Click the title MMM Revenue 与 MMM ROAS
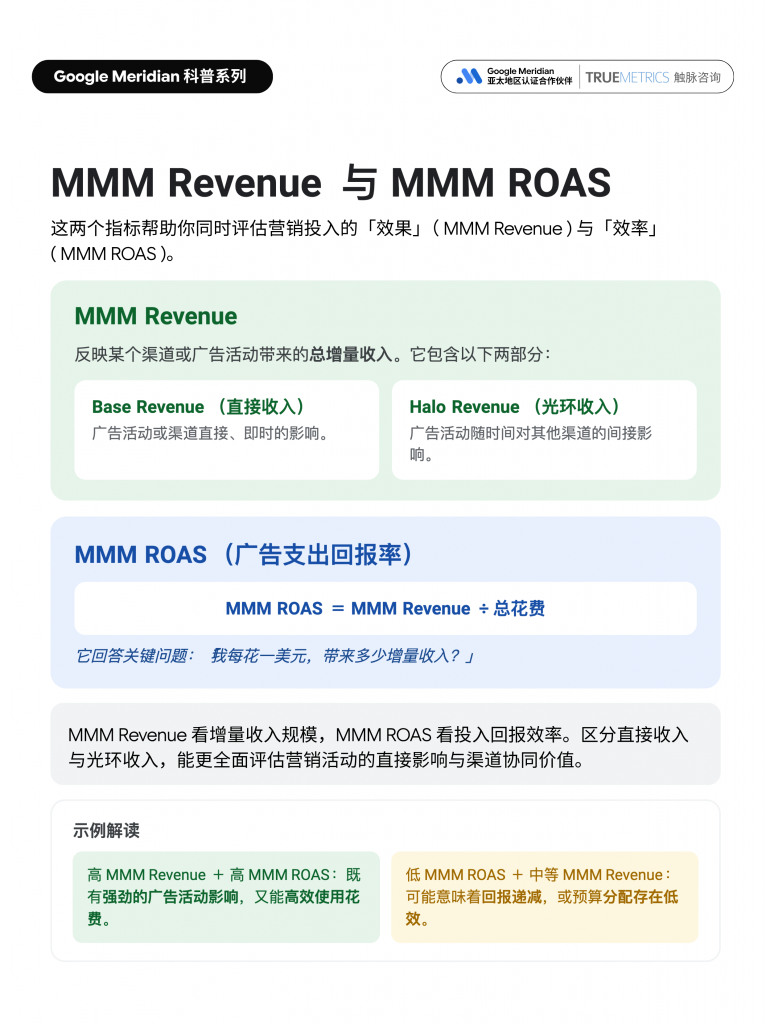The width and height of the screenshot is (766, 1024). tap(331, 182)
